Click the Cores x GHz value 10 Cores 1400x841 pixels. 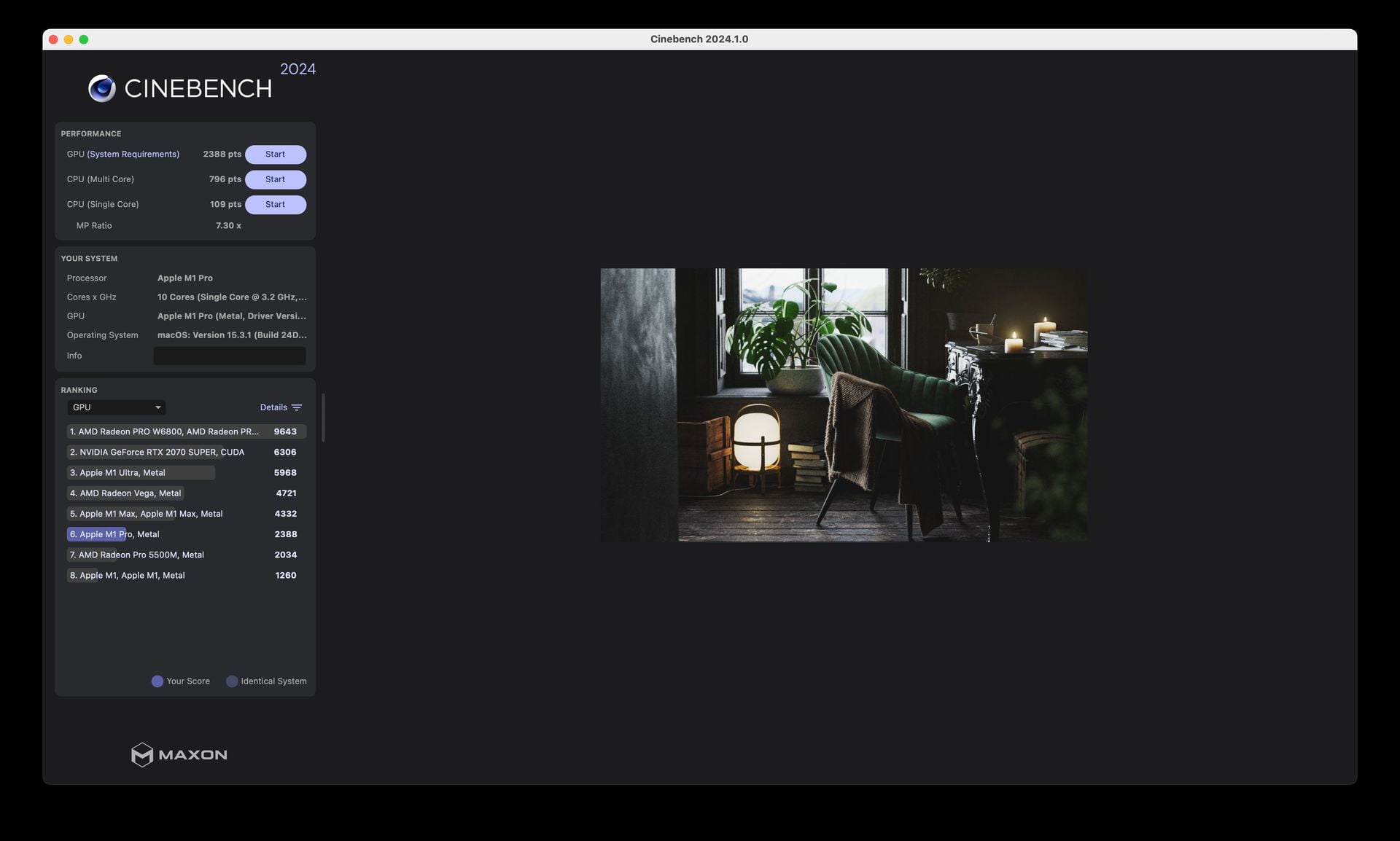(x=232, y=297)
